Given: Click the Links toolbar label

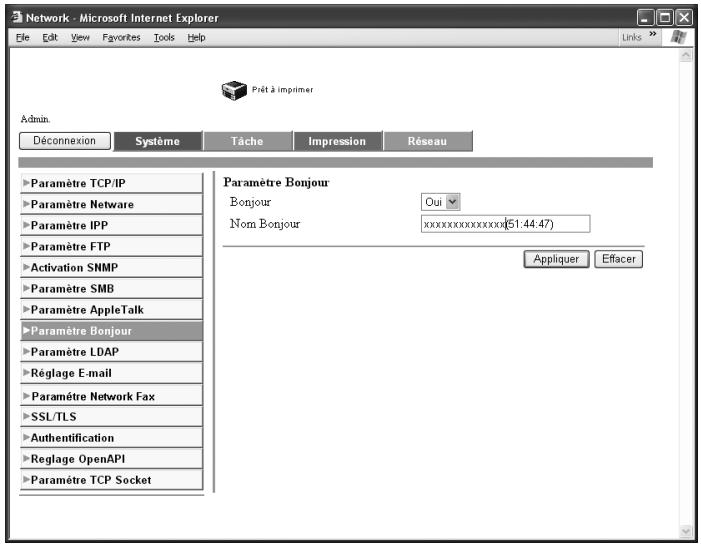Looking at the screenshot, I should pyautogui.click(x=632, y=38).
